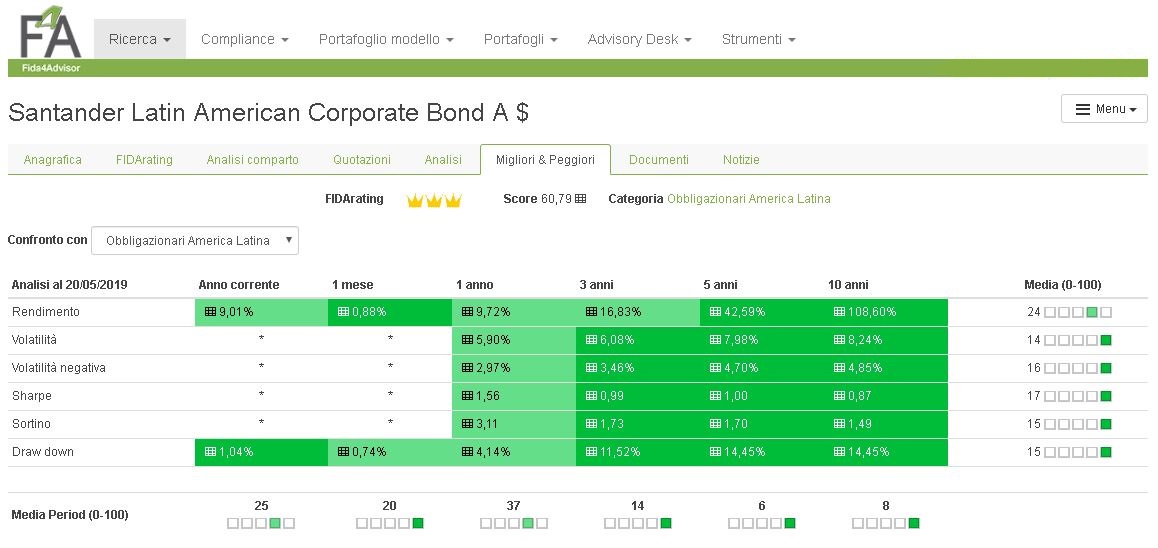
Task: Click the Media (0-100) column header
Action: pyautogui.click(x=1063, y=285)
